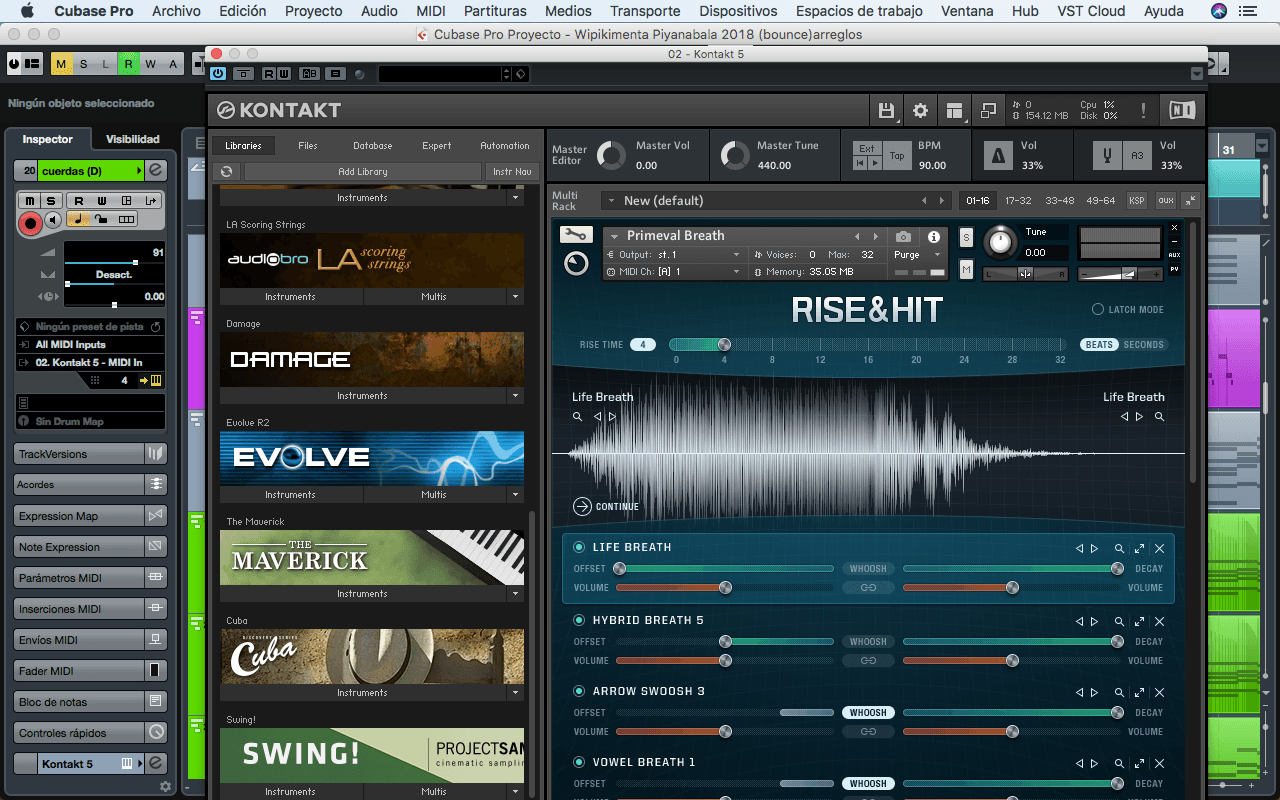Solo cuerdas (D) track in Inspector
1280x800 pixels.
tap(50, 201)
